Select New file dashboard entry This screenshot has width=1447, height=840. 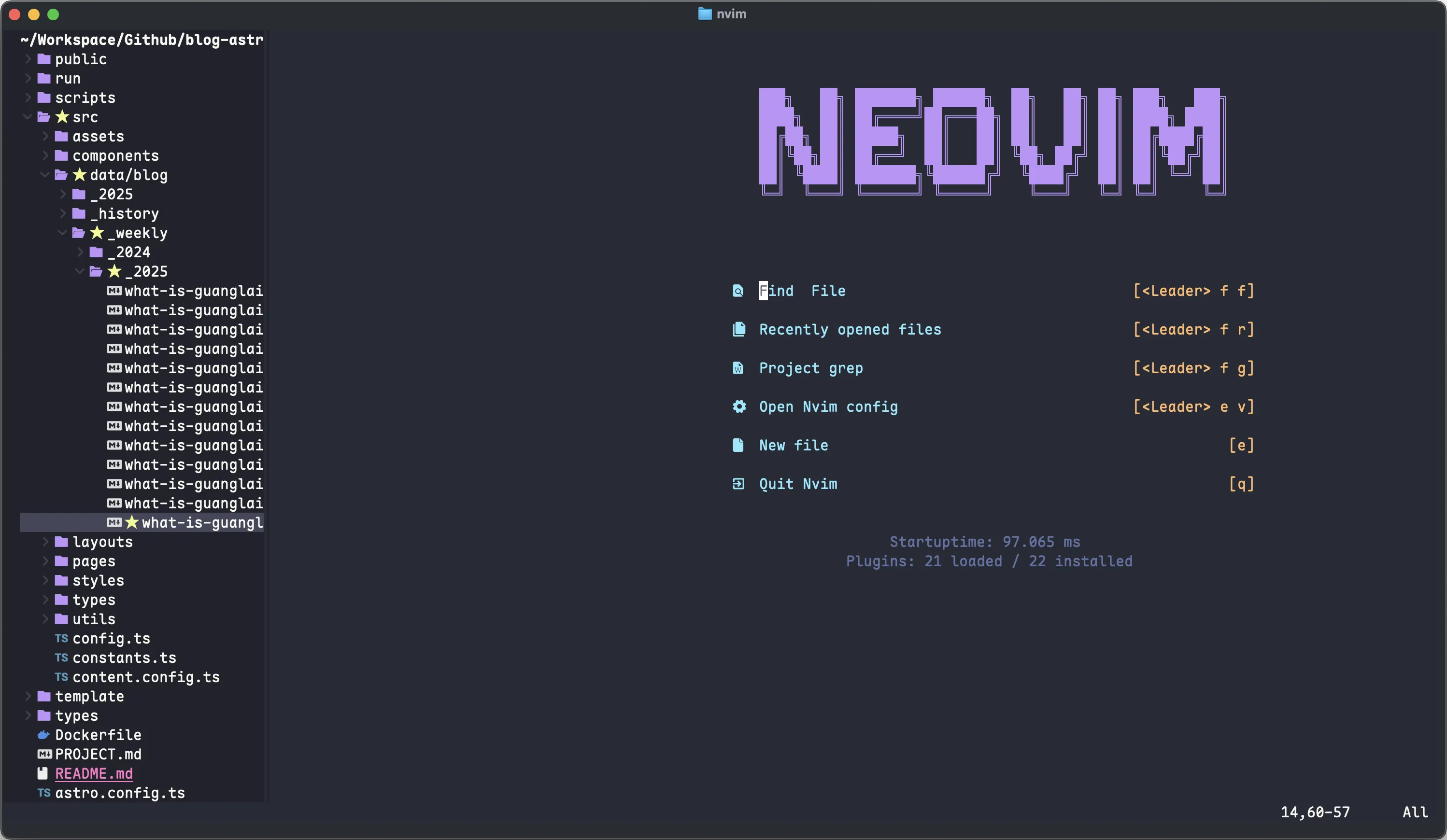tap(794, 445)
